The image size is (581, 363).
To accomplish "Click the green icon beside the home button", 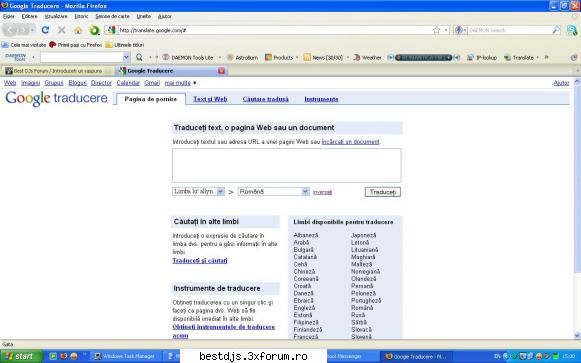I will tap(94, 30).
